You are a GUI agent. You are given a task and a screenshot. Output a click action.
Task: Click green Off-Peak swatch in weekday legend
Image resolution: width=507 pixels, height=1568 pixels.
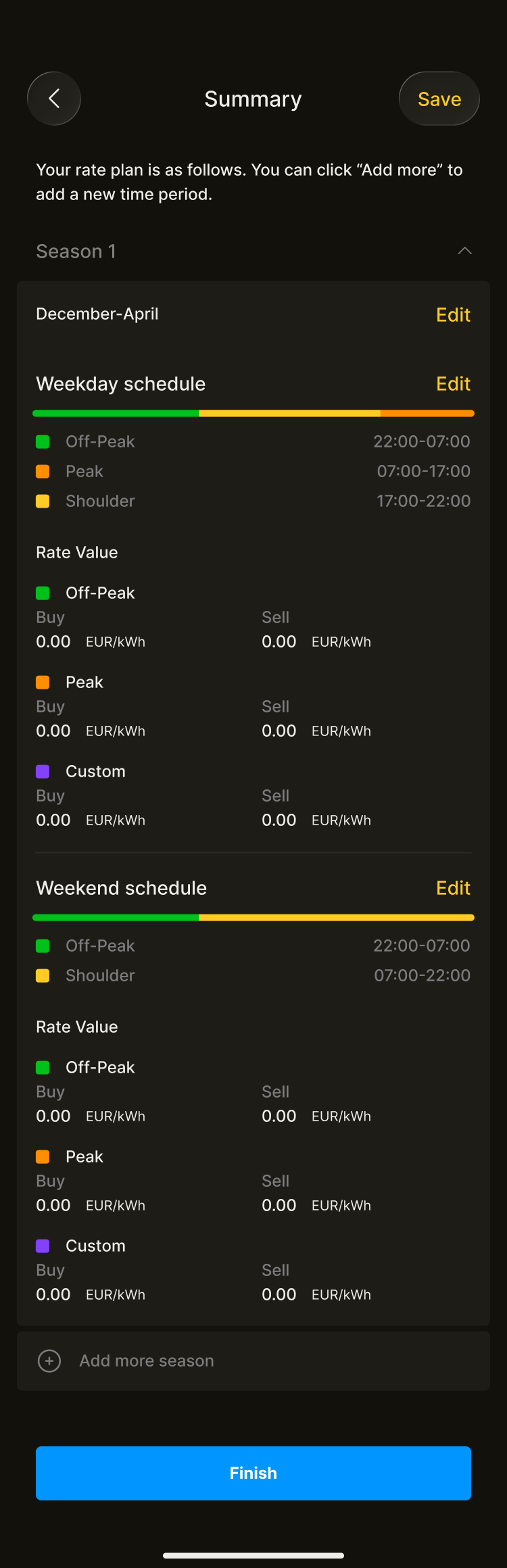tap(43, 442)
